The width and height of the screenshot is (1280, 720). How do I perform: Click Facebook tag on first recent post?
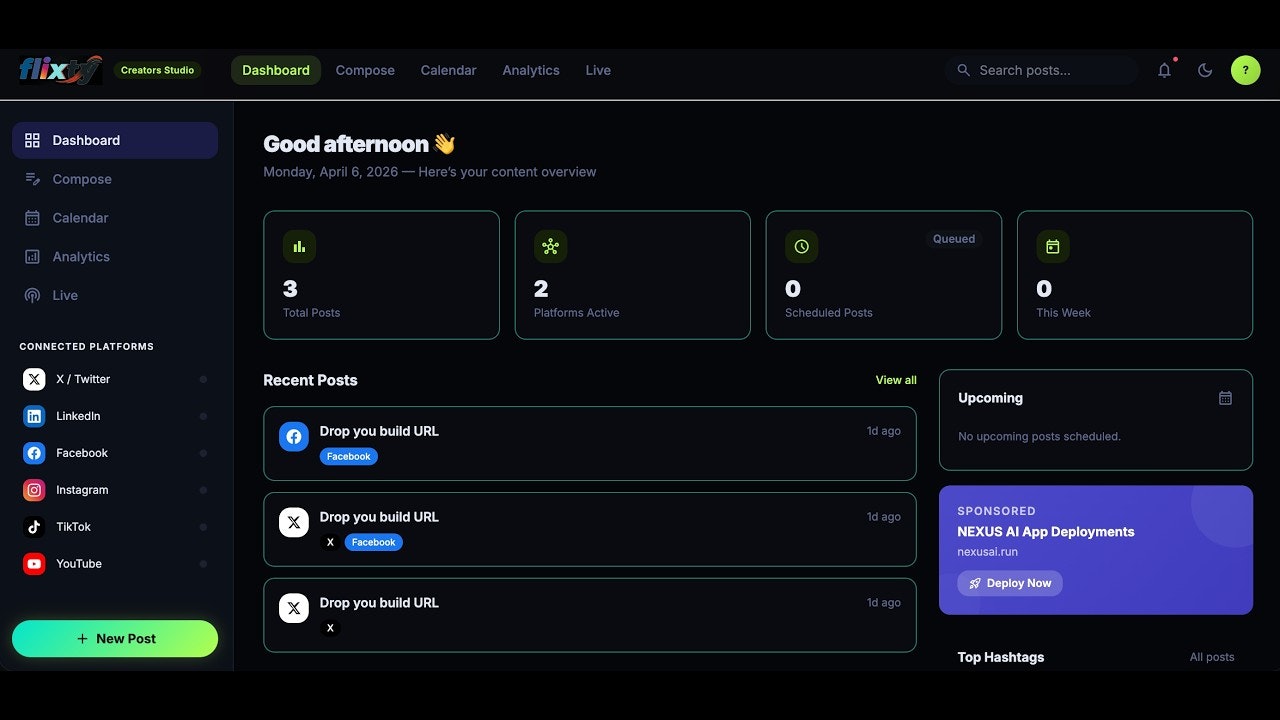[x=349, y=456]
